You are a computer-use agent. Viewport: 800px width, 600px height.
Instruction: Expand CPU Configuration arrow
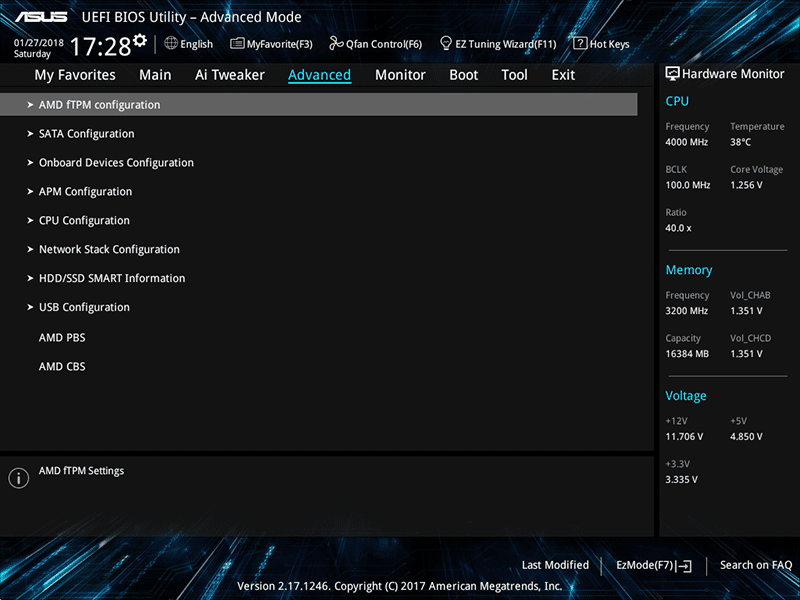(x=30, y=220)
